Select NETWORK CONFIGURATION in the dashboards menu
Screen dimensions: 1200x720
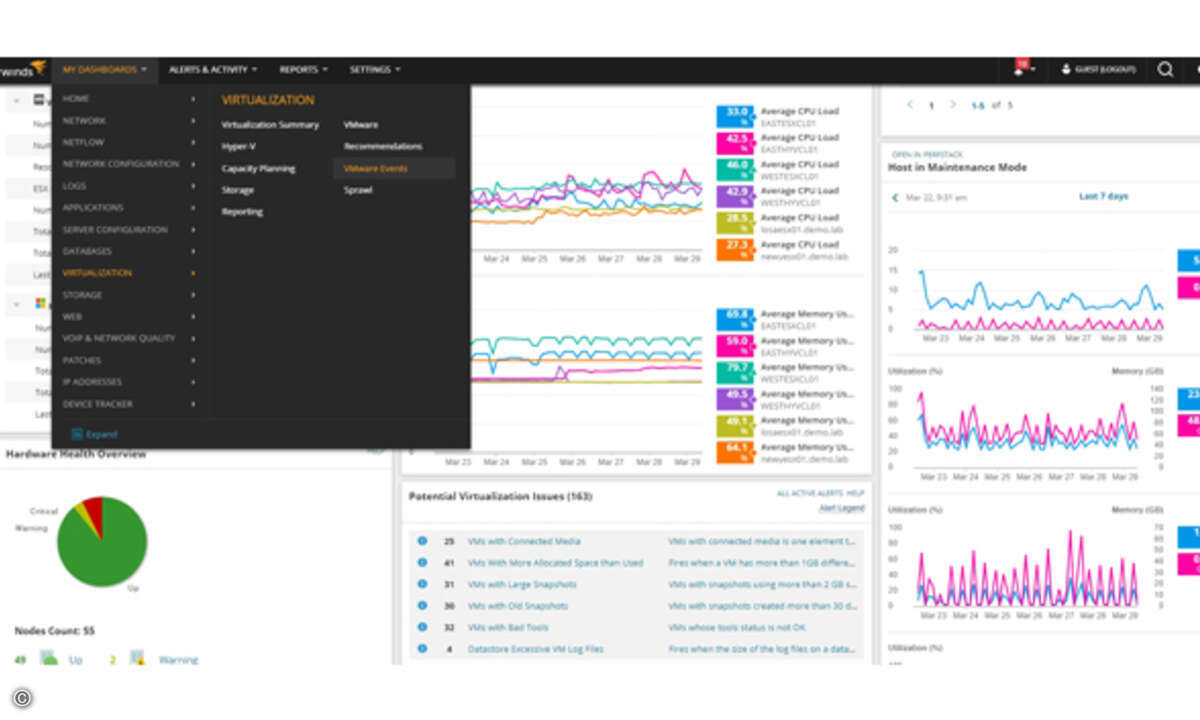pos(121,164)
